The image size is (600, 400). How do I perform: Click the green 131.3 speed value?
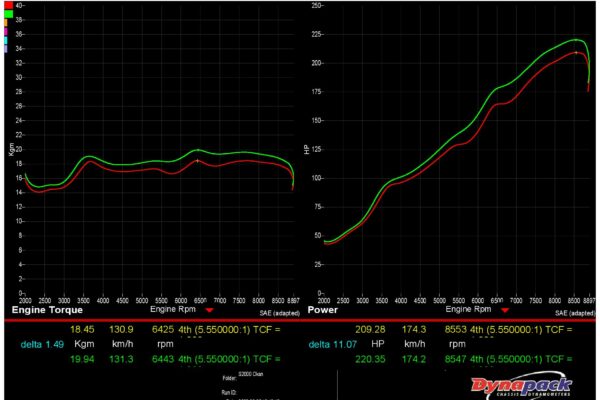121,359
